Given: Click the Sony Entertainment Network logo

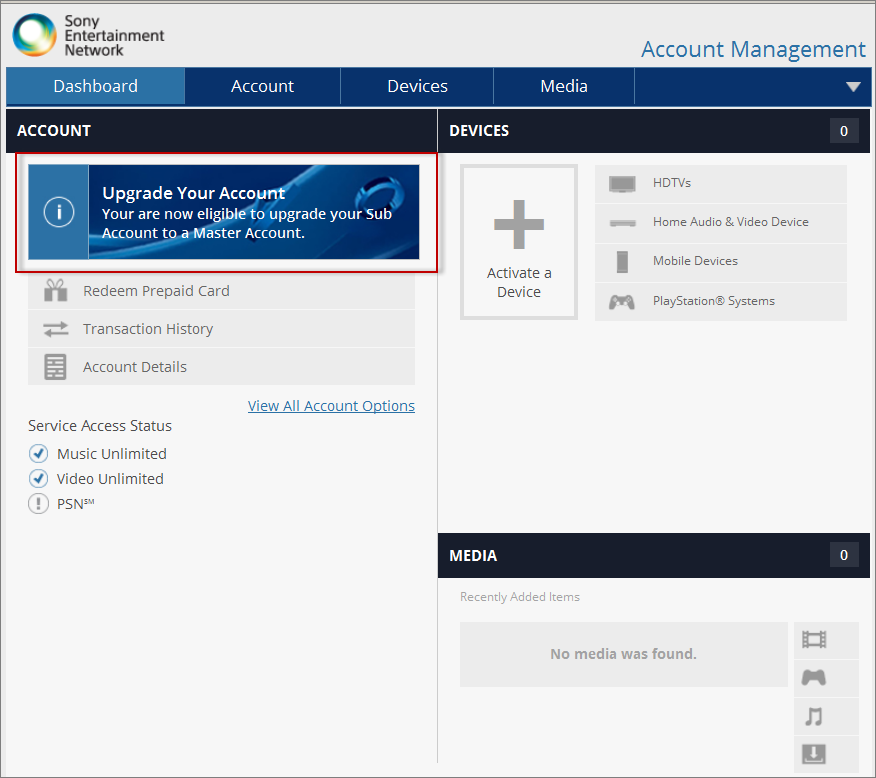Looking at the screenshot, I should pos(88,34).
